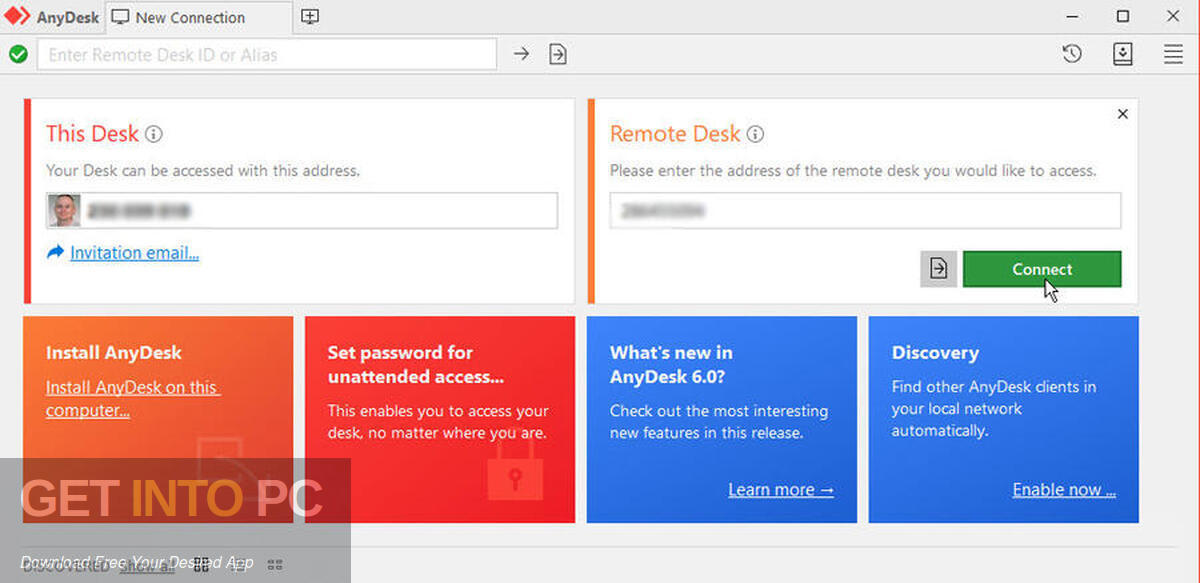Click the file transfer icon beside Connect button
This screenshot has height=583, width=1200.
pyautogui.click(x=937, y=268)
